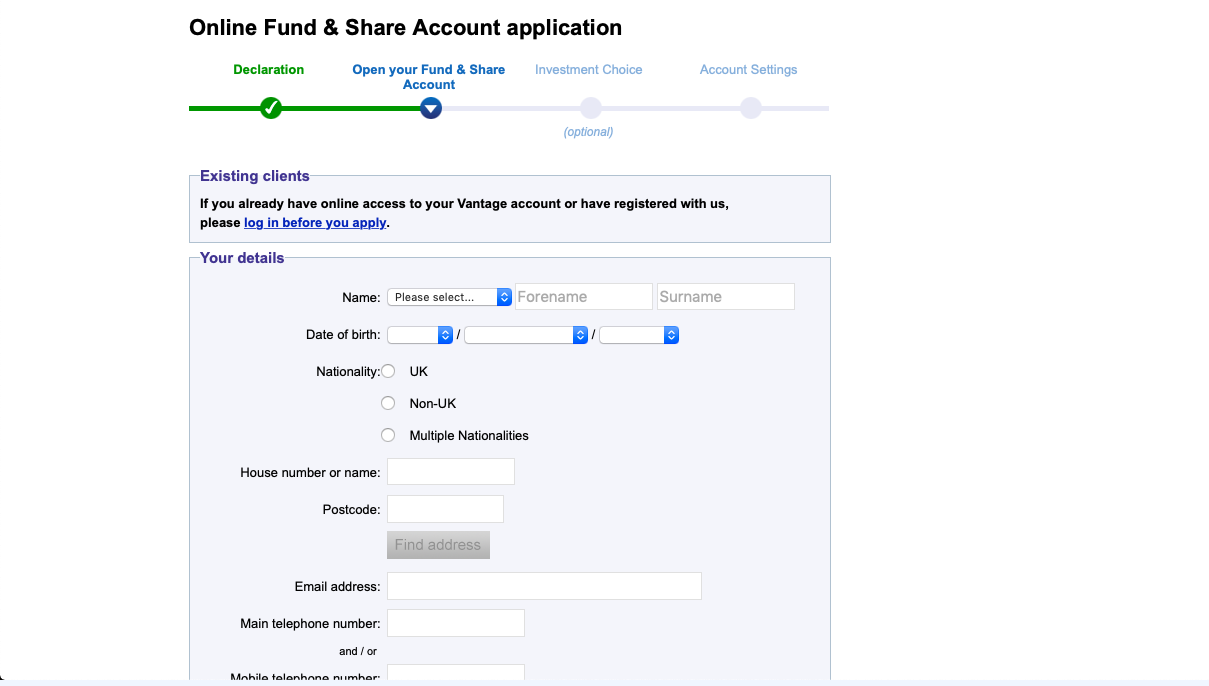Click the Postcode input box
The height and width of the screenshot is (686, 1209).
click(x=445, y=509)
